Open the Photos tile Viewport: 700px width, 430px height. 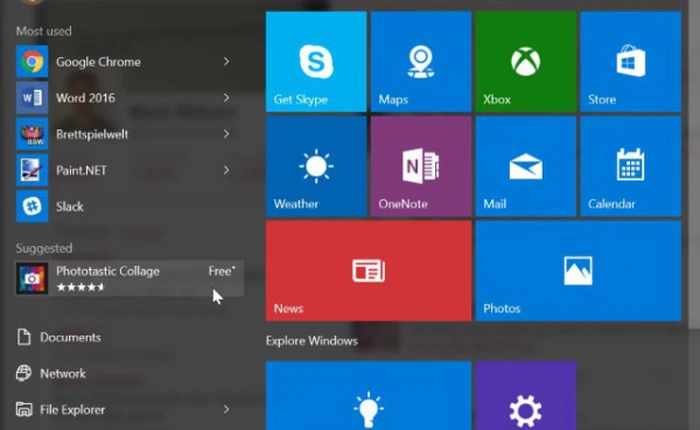click(579, 271)
